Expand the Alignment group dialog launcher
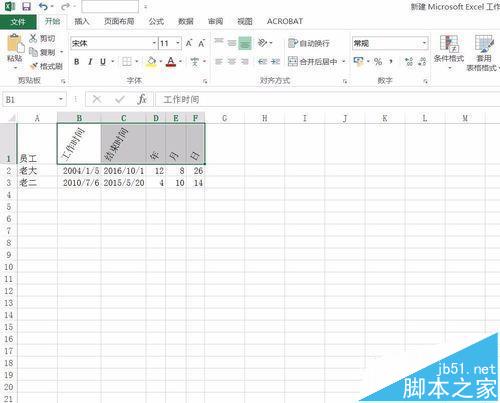Viewport: 500px width, 403px height. (x=345, y=81)
